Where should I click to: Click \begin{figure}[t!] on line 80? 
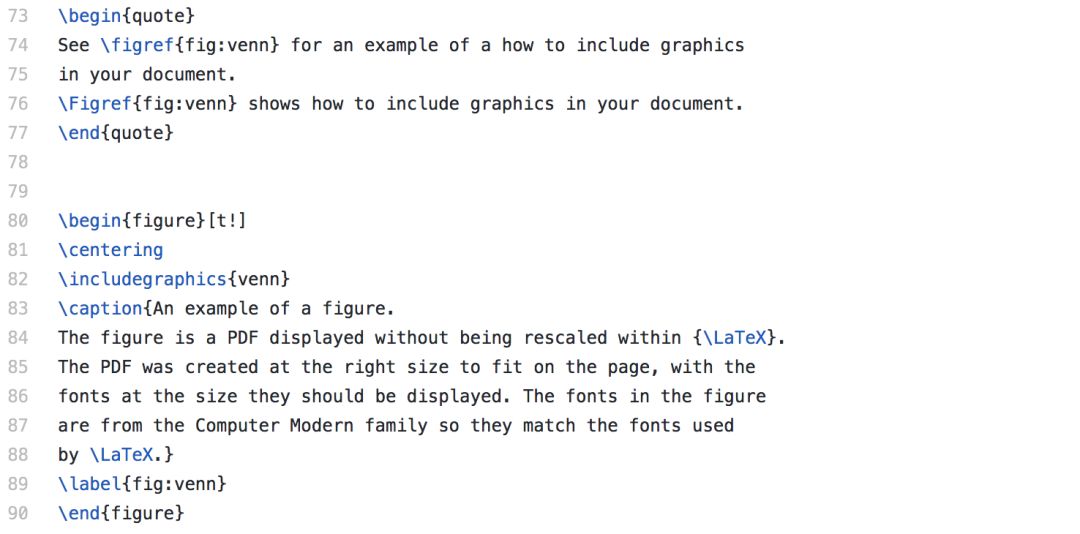point(153,221)
